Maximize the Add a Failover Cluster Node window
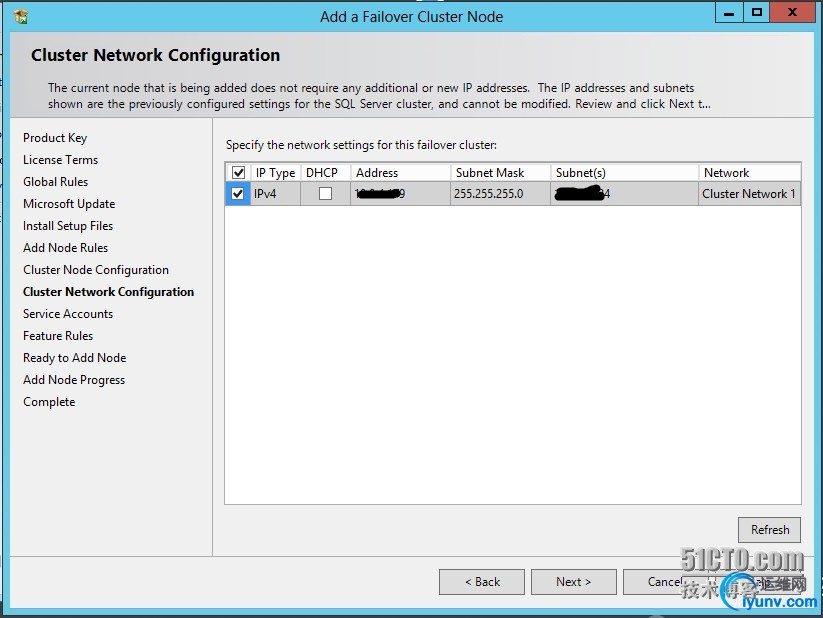The height and width of the screenshot is (618, 823). [x=756, y=13]
